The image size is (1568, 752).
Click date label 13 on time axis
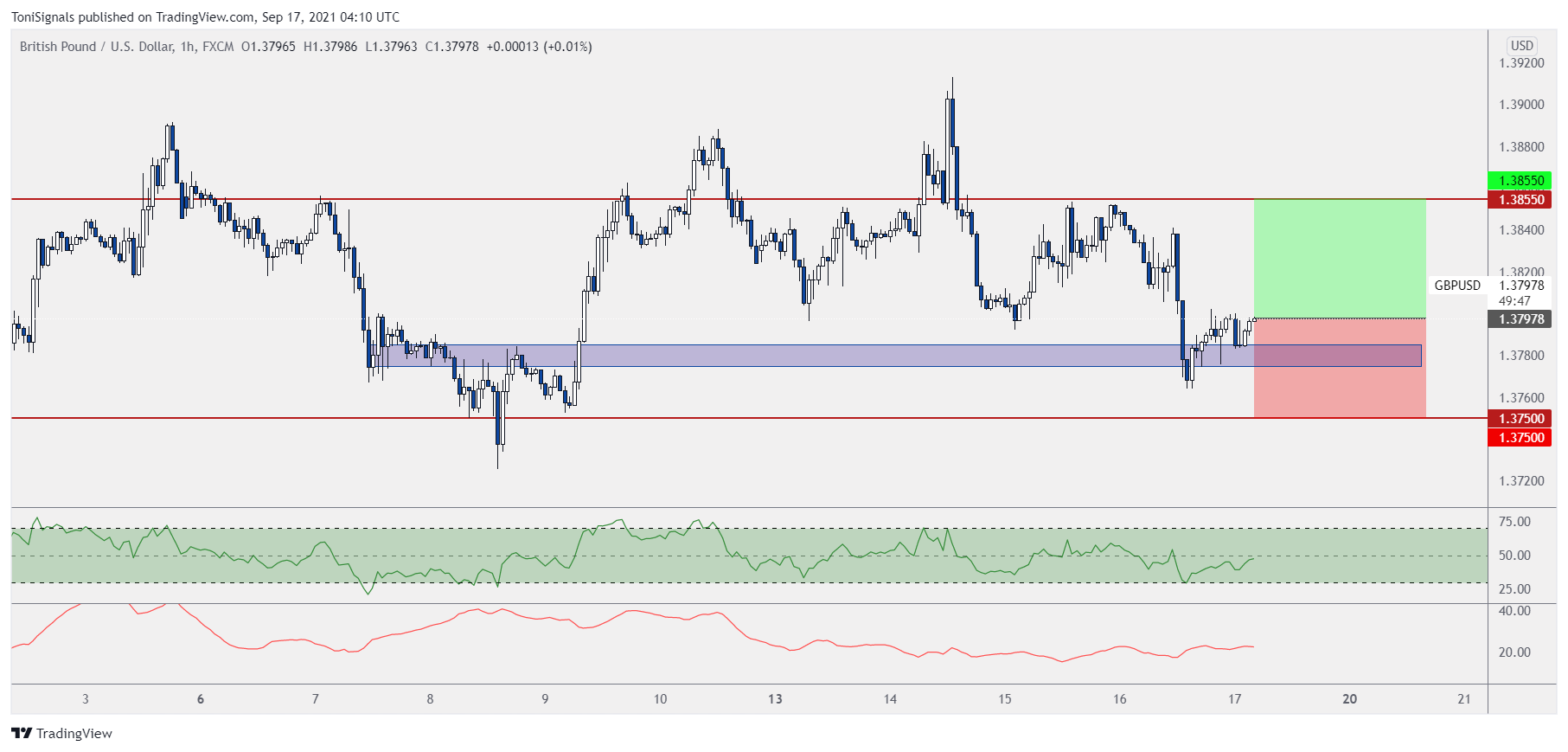[x=775, y=699]
